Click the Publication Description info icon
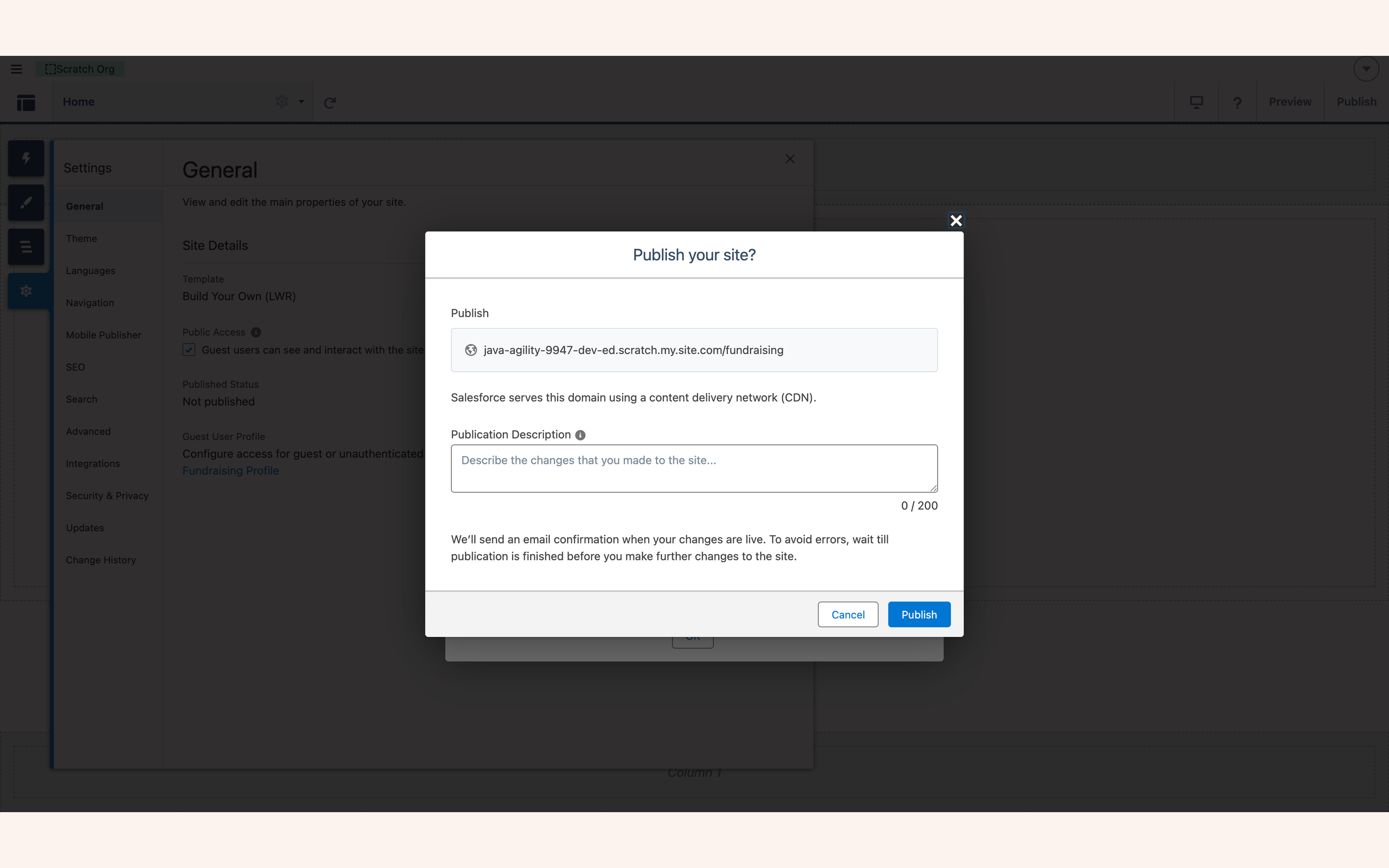 click(580, 435)
